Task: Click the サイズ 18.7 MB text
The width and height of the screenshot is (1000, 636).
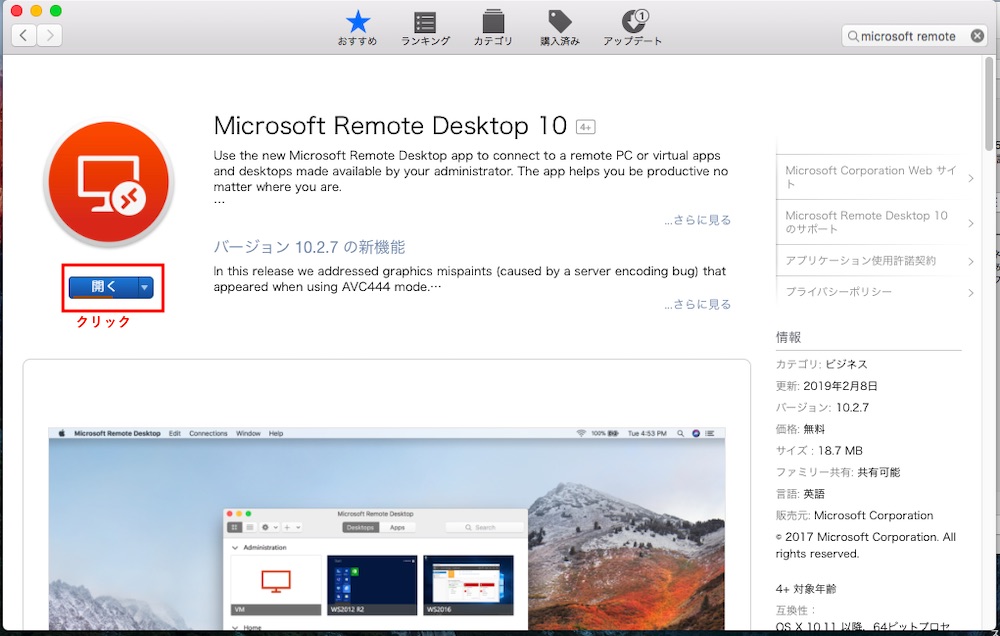Action: click(x=819, y=450)
